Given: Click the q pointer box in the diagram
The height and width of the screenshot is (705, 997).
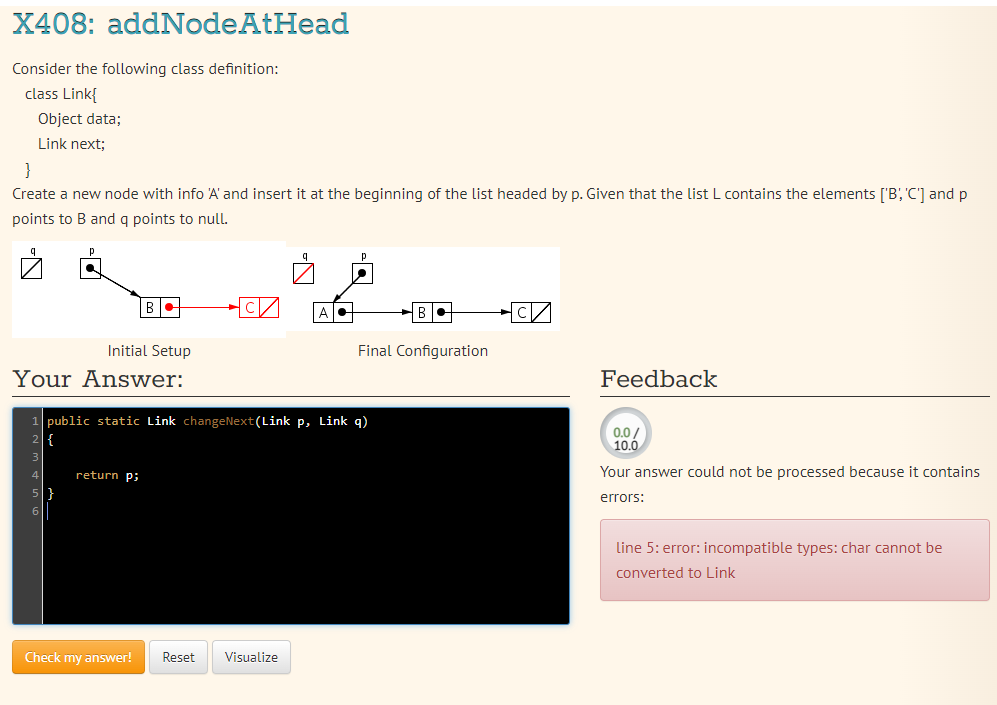Looking at the screenshot, I should 31,268.
